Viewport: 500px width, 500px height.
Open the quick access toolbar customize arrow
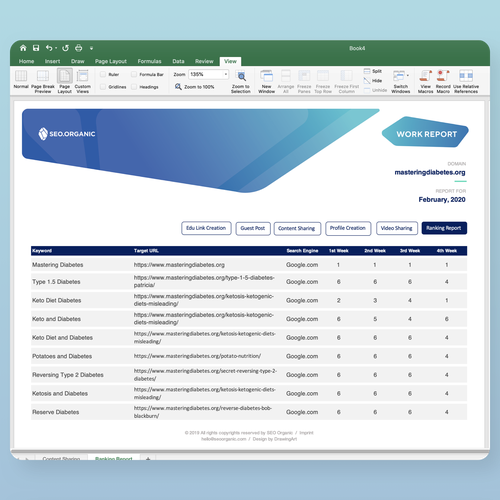point(91,48)
